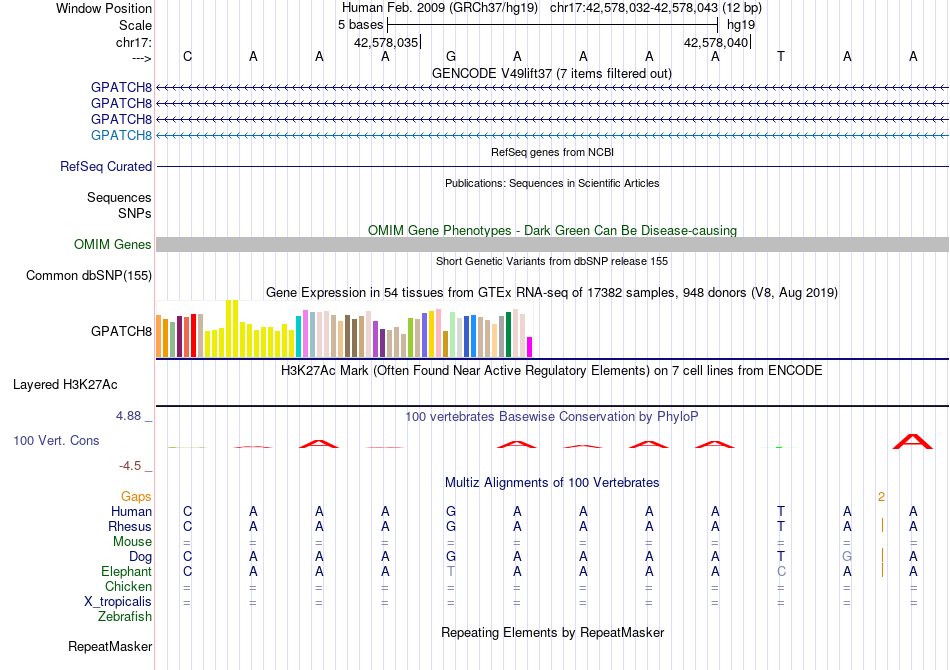This screenshot has height=670, width=950.
Task: Open the RefSeq Curated track label
Action: pyautogui.click(x=106, y=166)
